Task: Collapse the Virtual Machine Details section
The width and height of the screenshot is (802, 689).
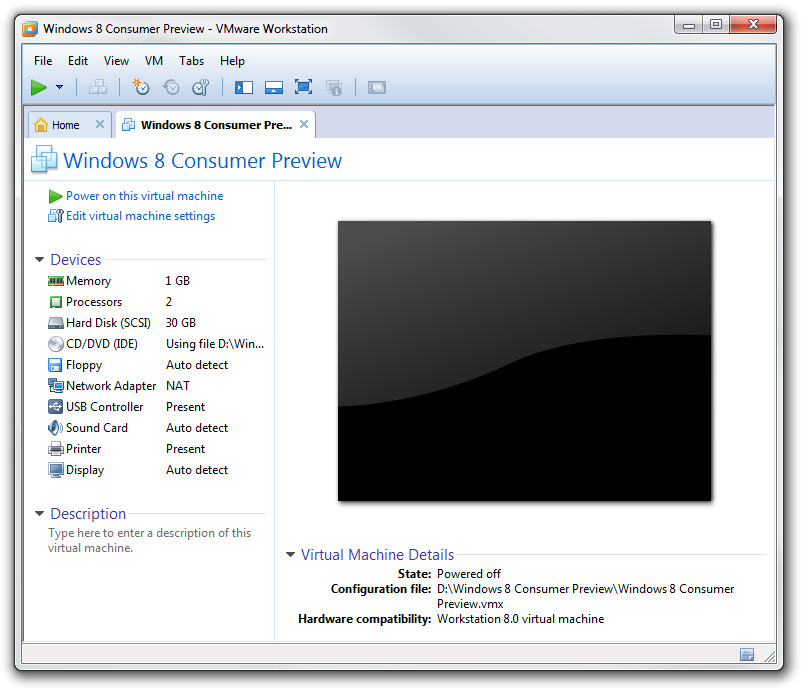Action: click(x=290, y=554)
